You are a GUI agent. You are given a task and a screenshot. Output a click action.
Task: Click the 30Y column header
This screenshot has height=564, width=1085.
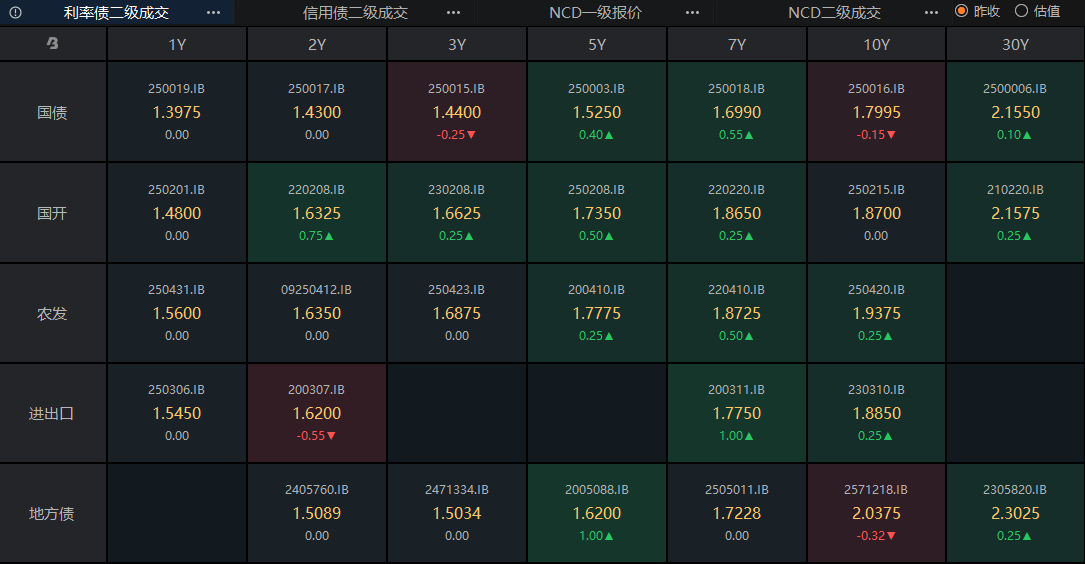pyautogui.click(x=1016, y=44)
